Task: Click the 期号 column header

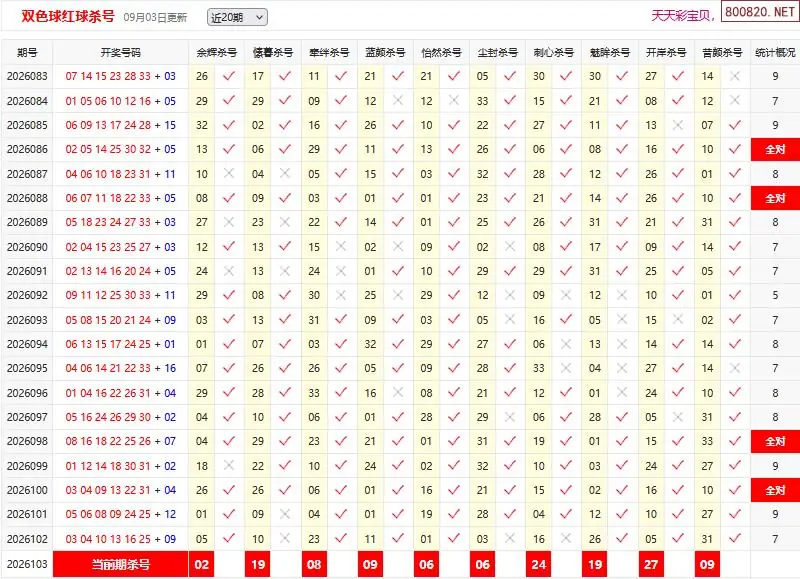Action: [27, 53]
